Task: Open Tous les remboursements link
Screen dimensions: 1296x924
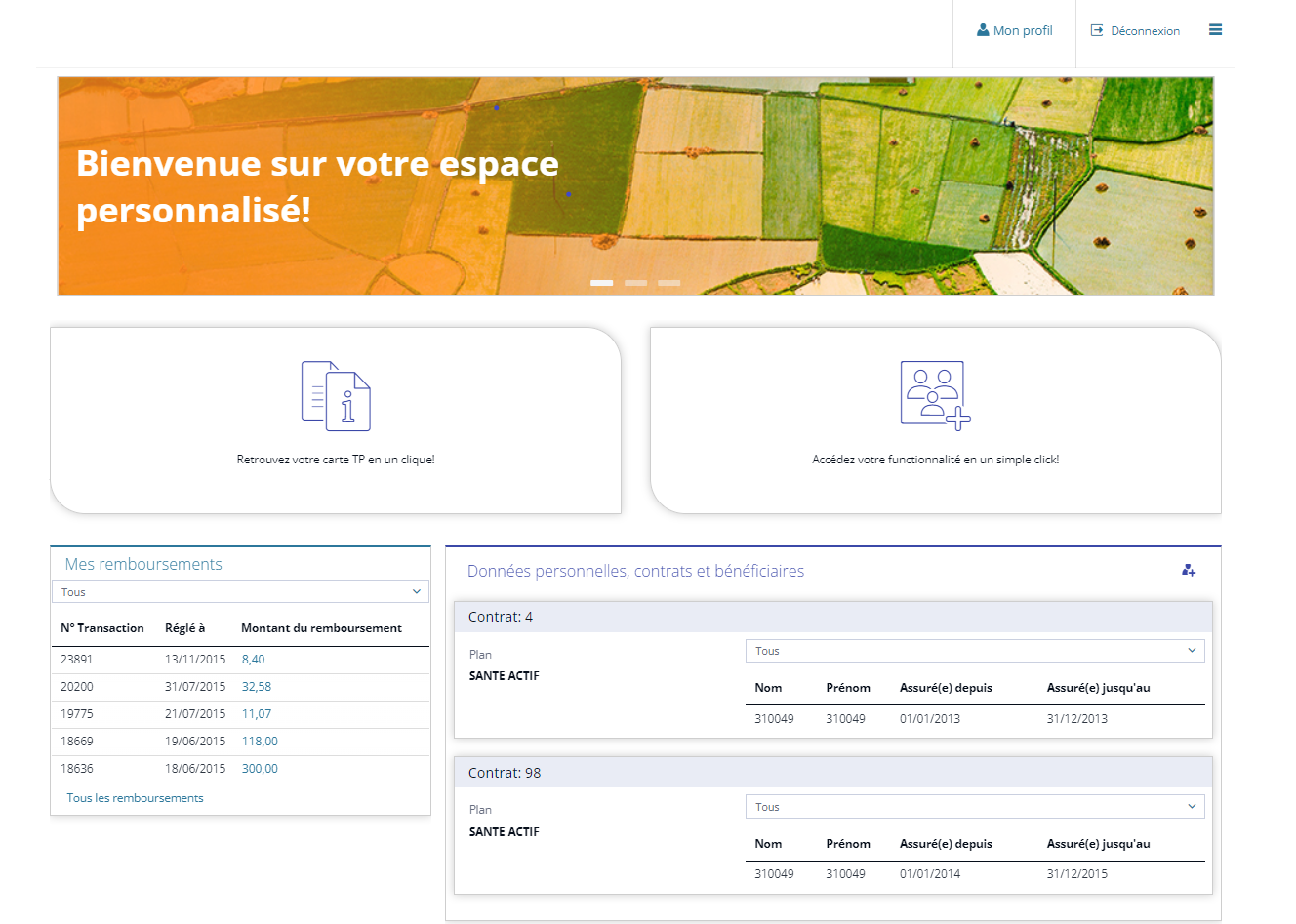Action: pos(135,798)
